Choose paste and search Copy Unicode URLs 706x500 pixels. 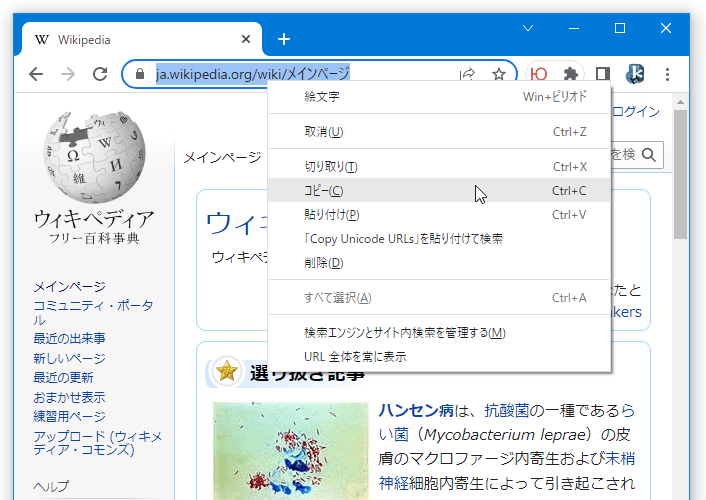pos(439,238)
